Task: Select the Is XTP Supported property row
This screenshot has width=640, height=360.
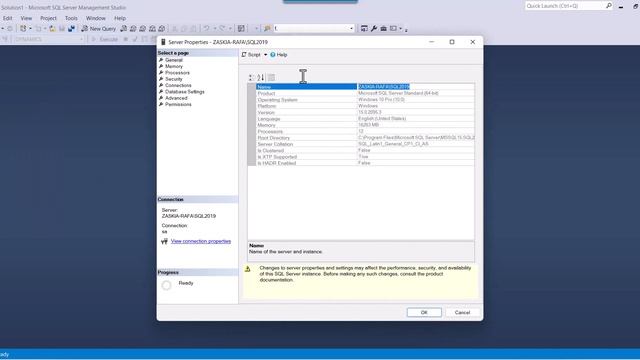Action: (x=365, y=157)
